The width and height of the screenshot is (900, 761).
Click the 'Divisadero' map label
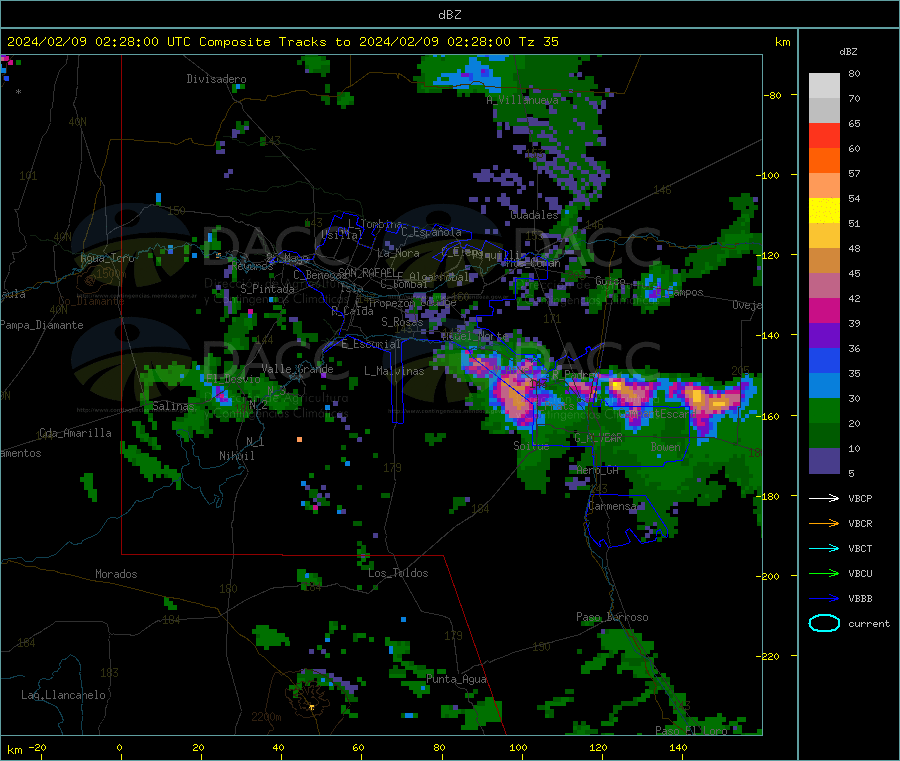(216, 79)
